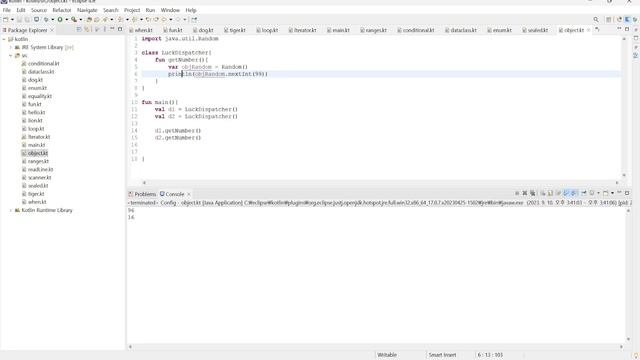
Task: Open the Project menu
Action: tap(132, 10)
